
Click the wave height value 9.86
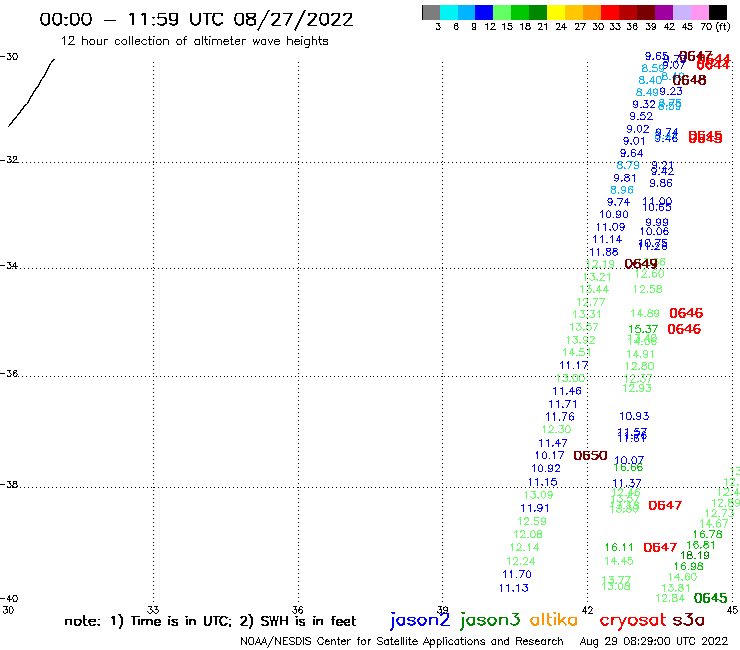(661, 183)
